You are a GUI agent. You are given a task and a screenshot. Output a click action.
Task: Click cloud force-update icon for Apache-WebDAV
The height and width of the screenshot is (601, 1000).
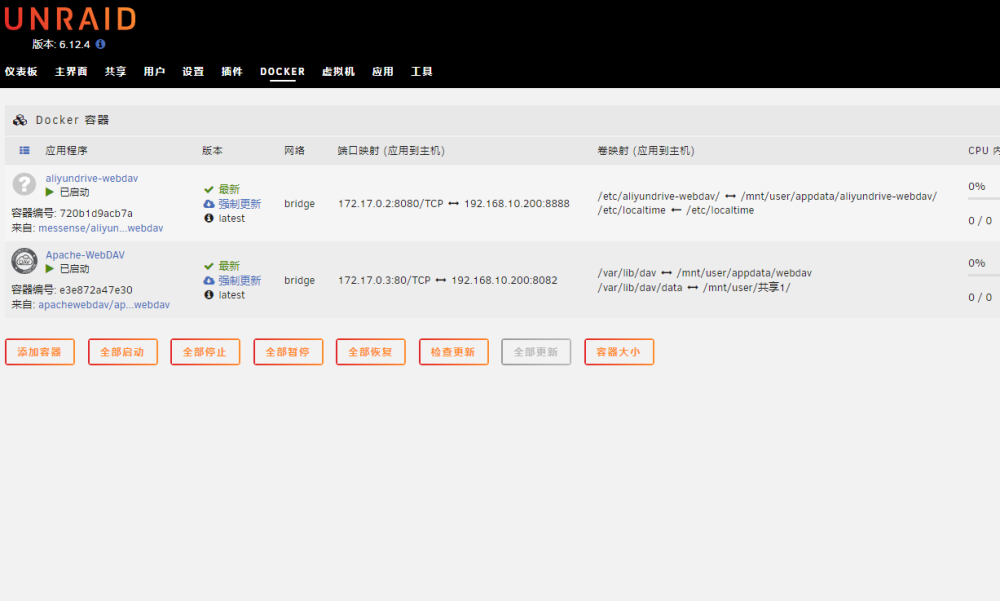(x=209, y=281)
